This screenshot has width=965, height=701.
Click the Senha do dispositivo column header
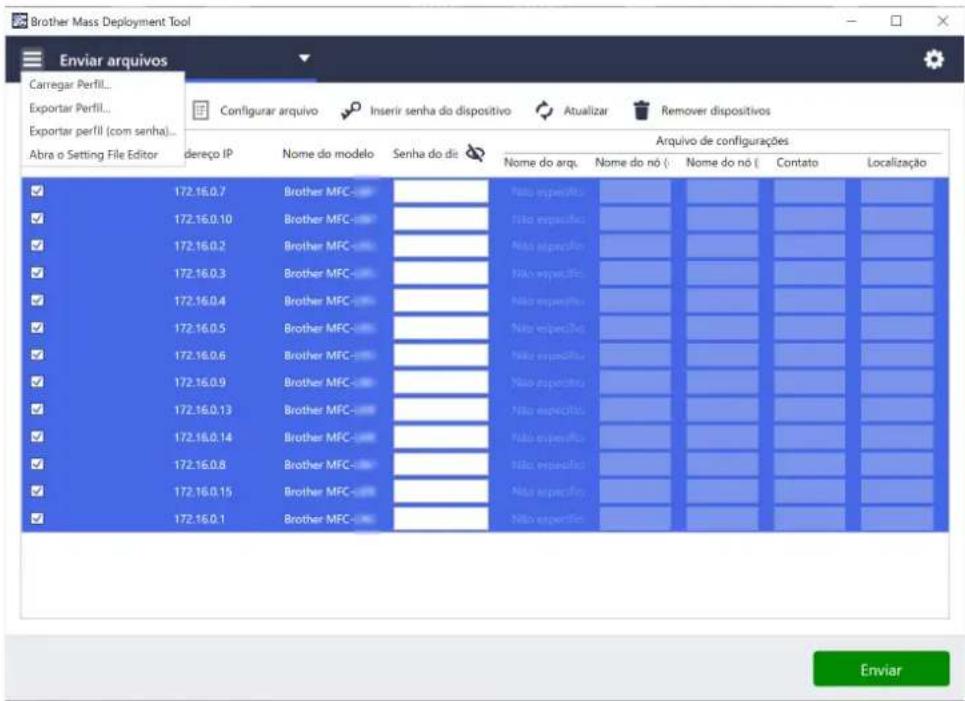425,154
